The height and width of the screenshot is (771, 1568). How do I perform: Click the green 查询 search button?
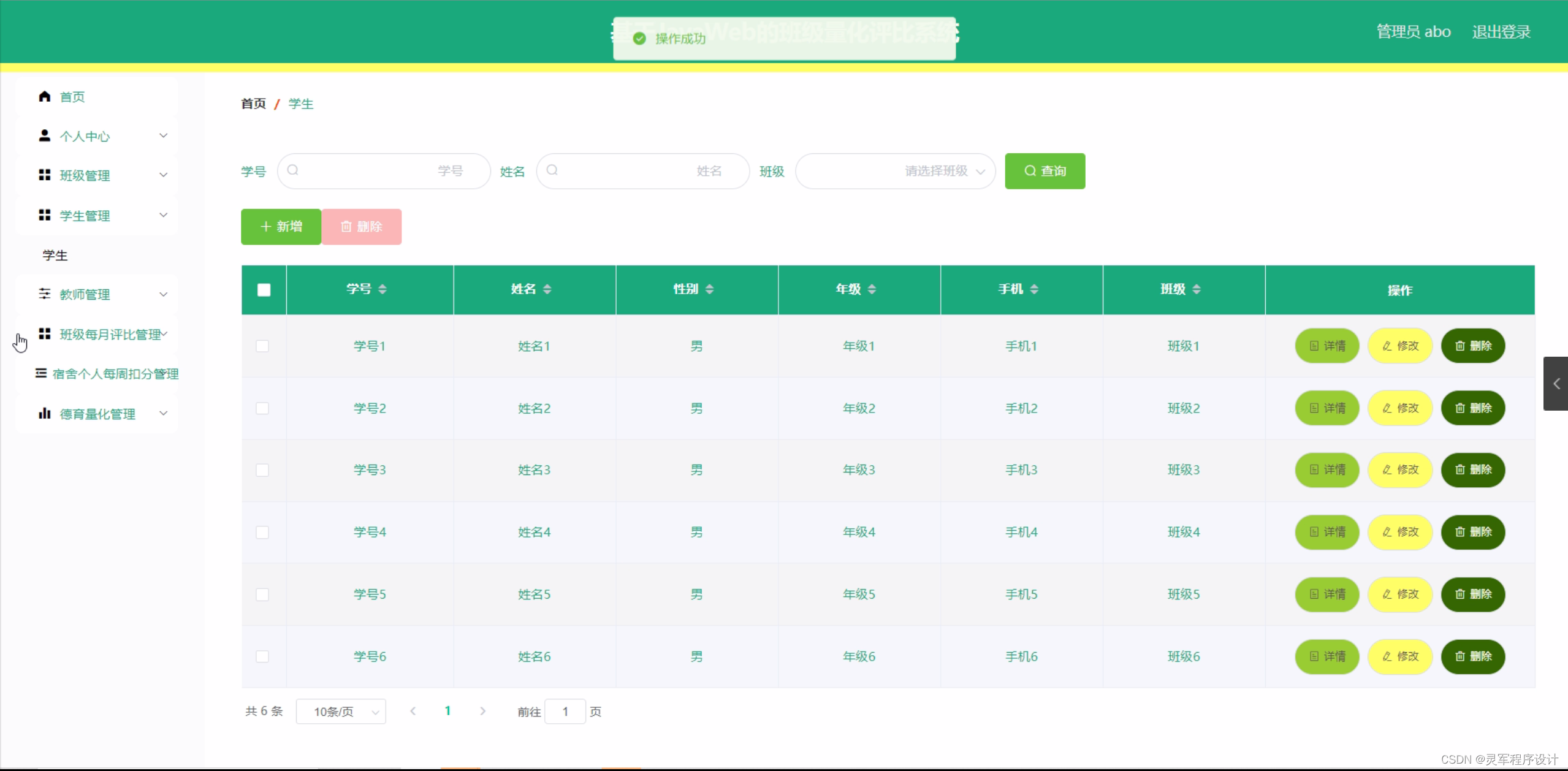[x=1045, y=171]
